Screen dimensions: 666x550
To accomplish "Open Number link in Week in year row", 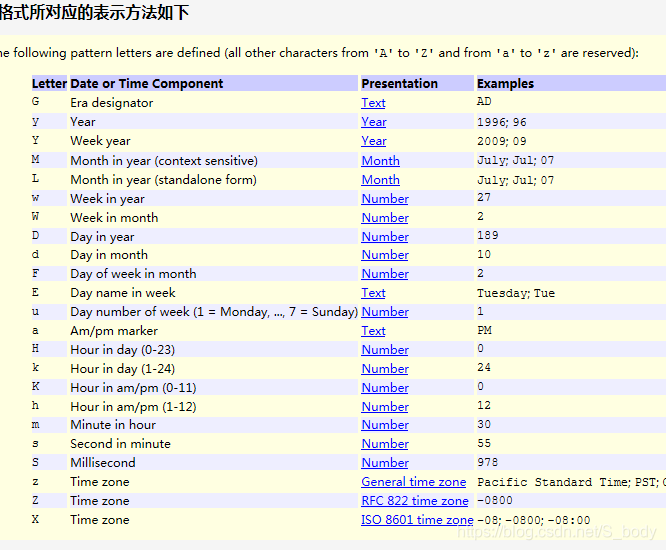I will click(385, 199).
